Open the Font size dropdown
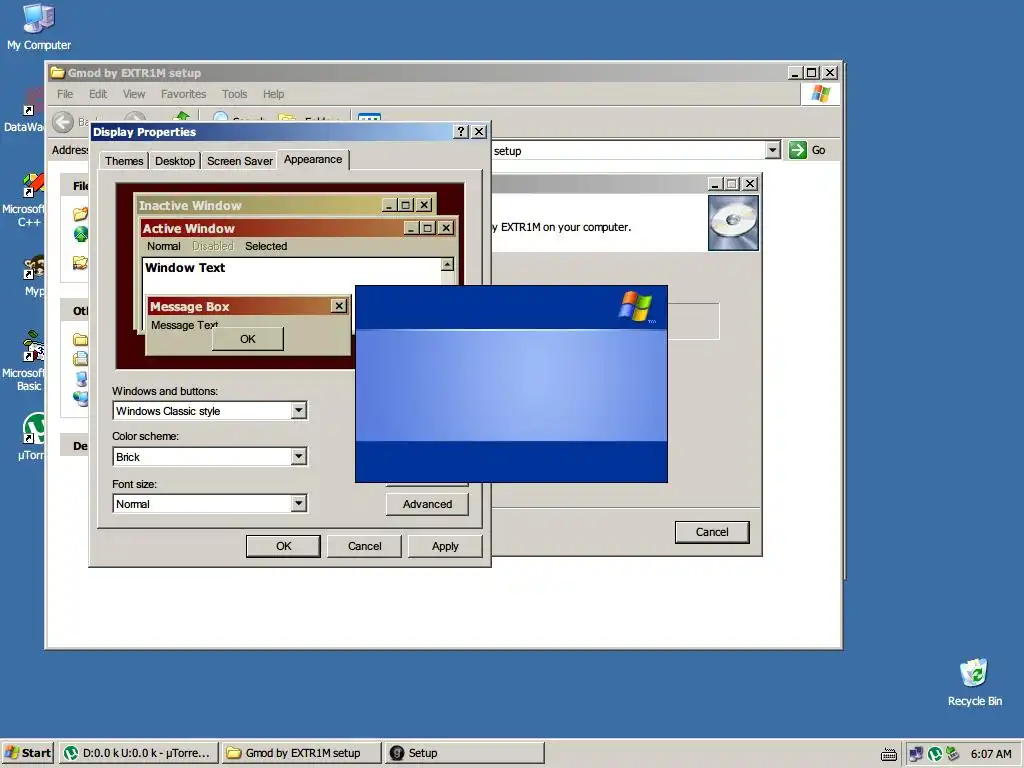 [x=298, y=504]
